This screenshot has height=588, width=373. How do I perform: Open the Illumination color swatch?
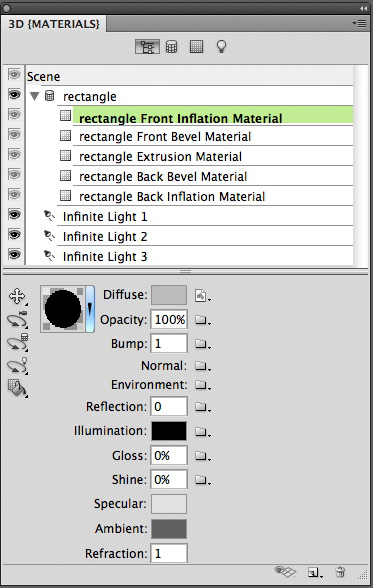click(169, 431)
